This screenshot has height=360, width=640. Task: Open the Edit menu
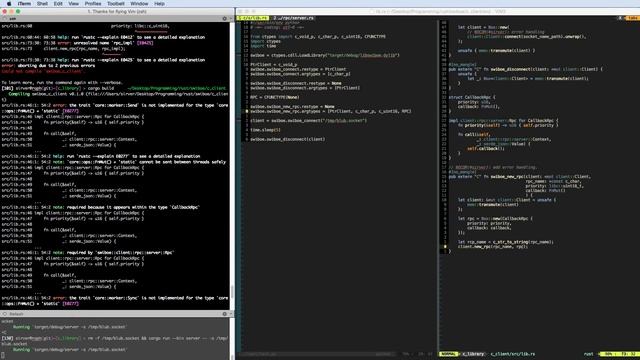pyautogui.click(x=58, y=4)
